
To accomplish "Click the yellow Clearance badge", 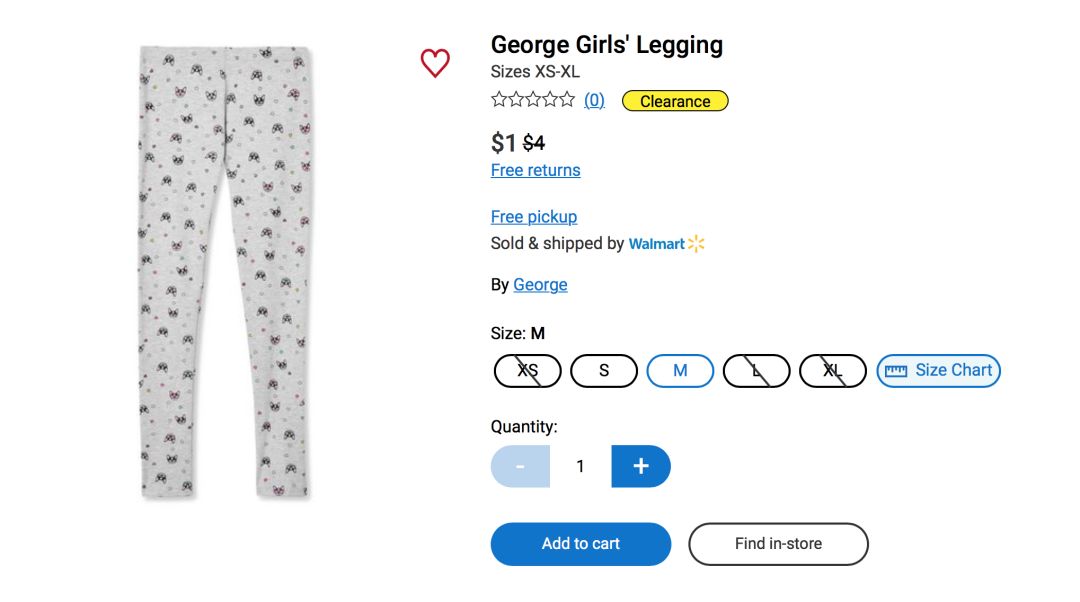I will pyautogui.click(x=675, y=101).
